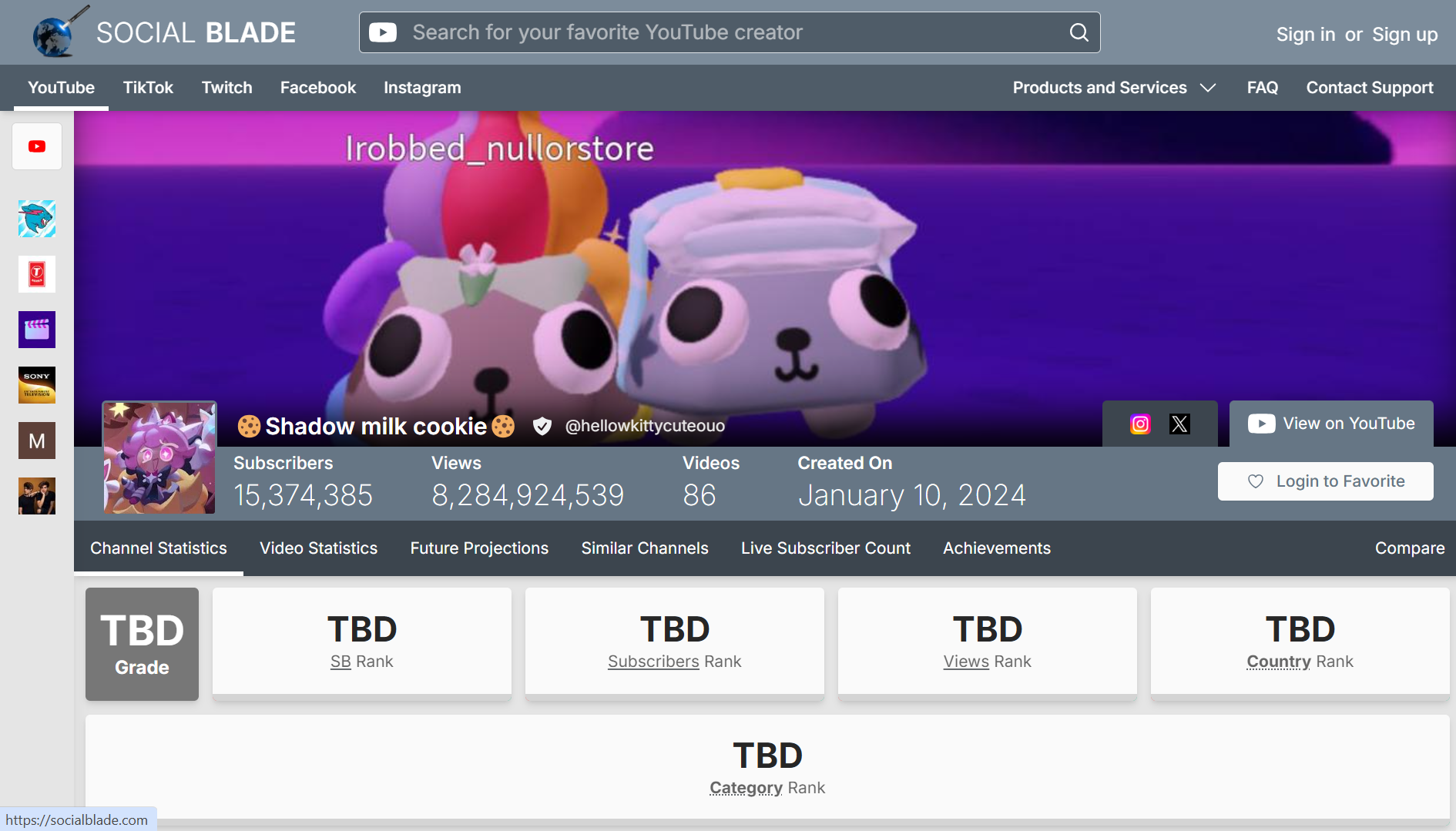Screen dimensions: 1456x831
Task: Select the Similar Channels tab
Action: coord(645,548)
